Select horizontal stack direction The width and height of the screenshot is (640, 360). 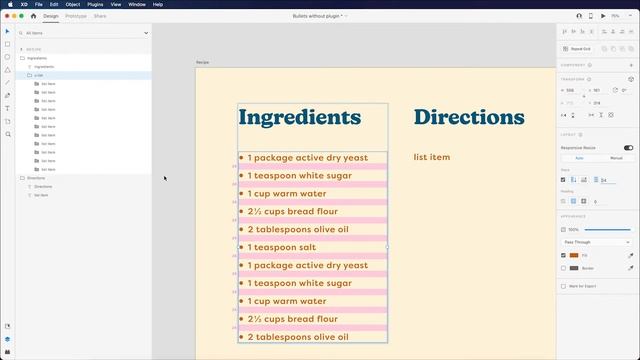point(584,180)
